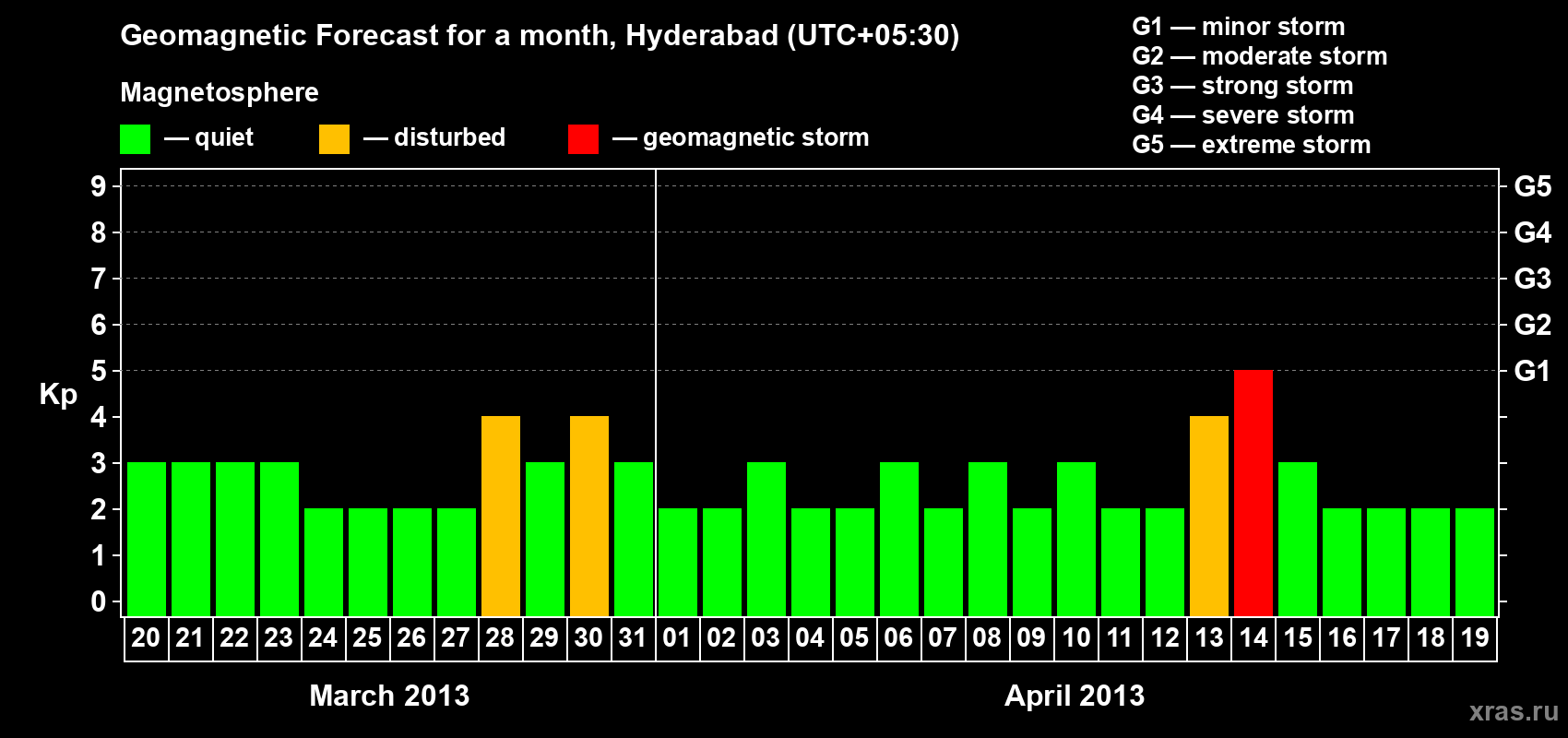Click the G5 label on right axis
1568x738 pixels.
pos(1532,186)
